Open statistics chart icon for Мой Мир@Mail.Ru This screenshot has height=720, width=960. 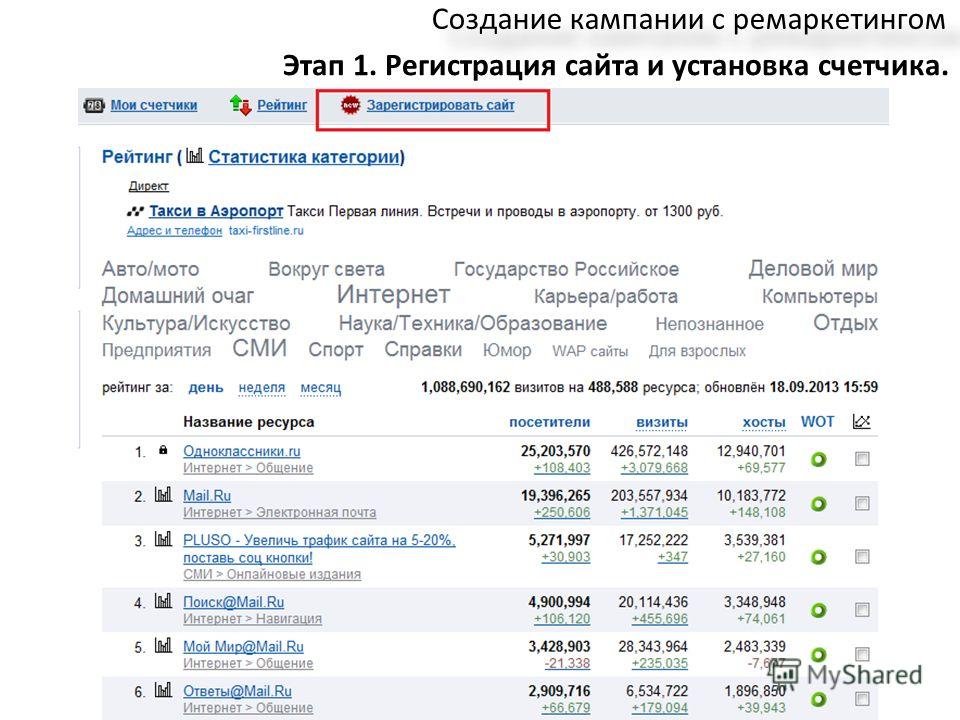(163, 646)
